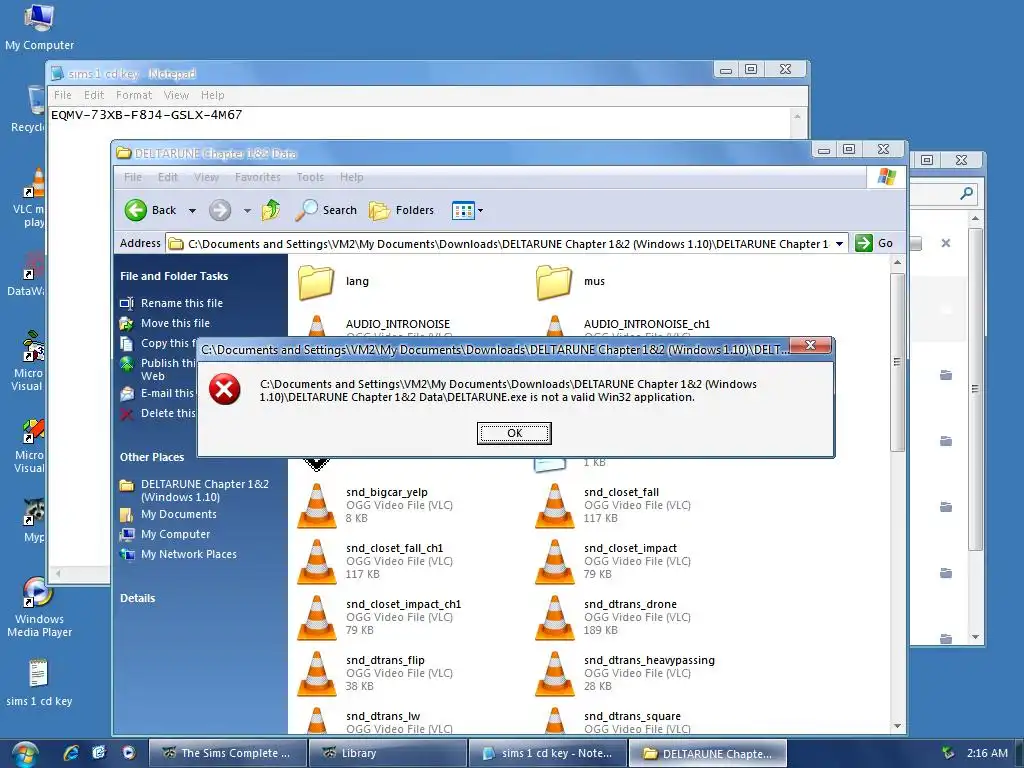The height and width of the screenshot is (768, 1024).
Task: Open the View menu in Explorer
Action: (x=206, y=177)
